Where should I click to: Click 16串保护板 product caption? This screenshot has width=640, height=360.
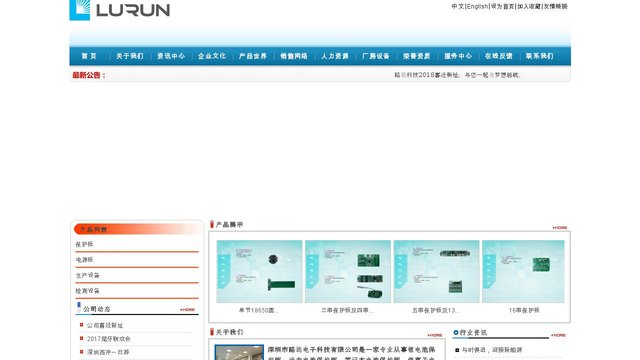[524, 310]
